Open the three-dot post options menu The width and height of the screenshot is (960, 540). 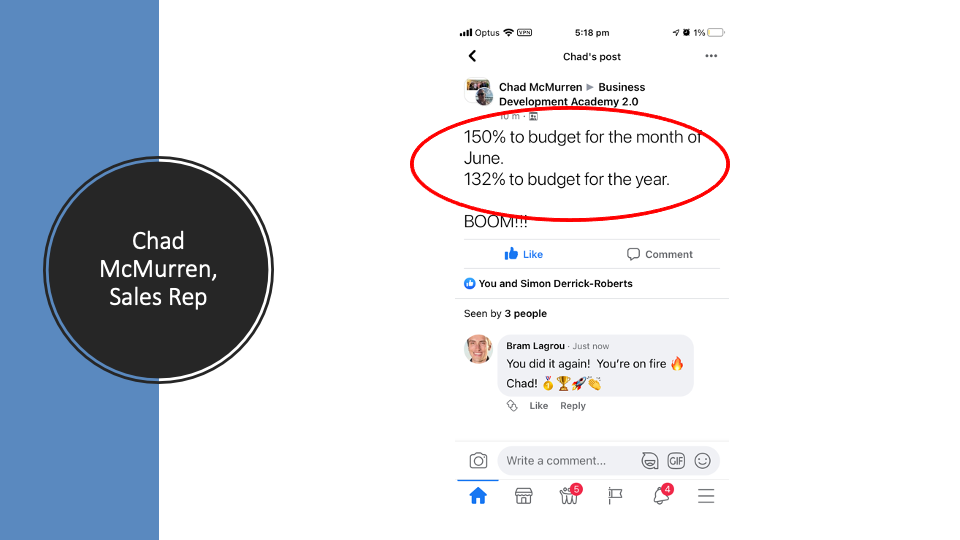[711, 56]
